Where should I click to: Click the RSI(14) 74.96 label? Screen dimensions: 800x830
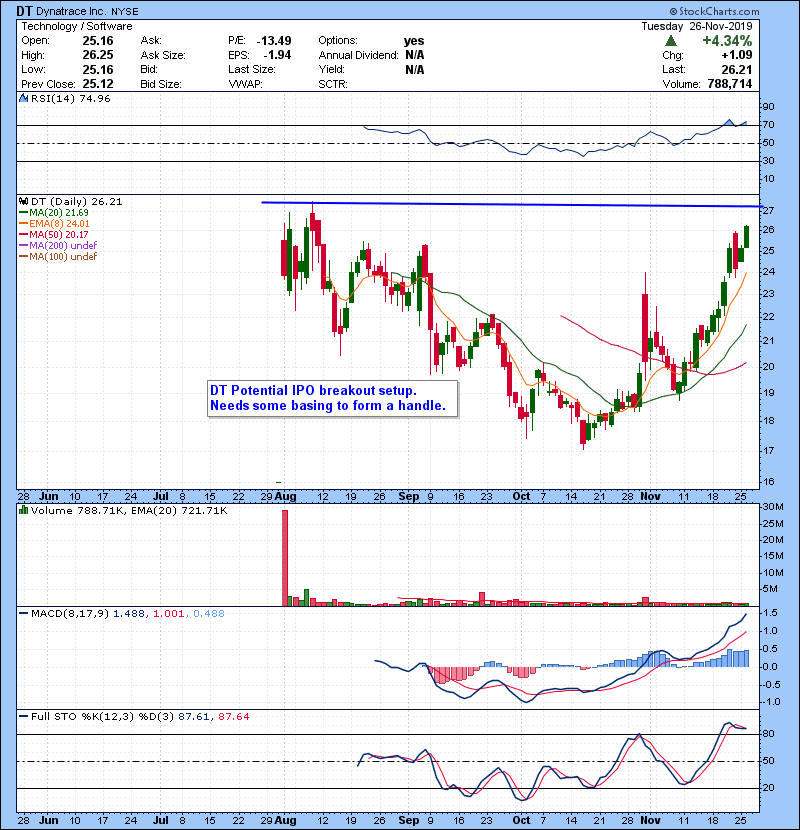[70, 98]
